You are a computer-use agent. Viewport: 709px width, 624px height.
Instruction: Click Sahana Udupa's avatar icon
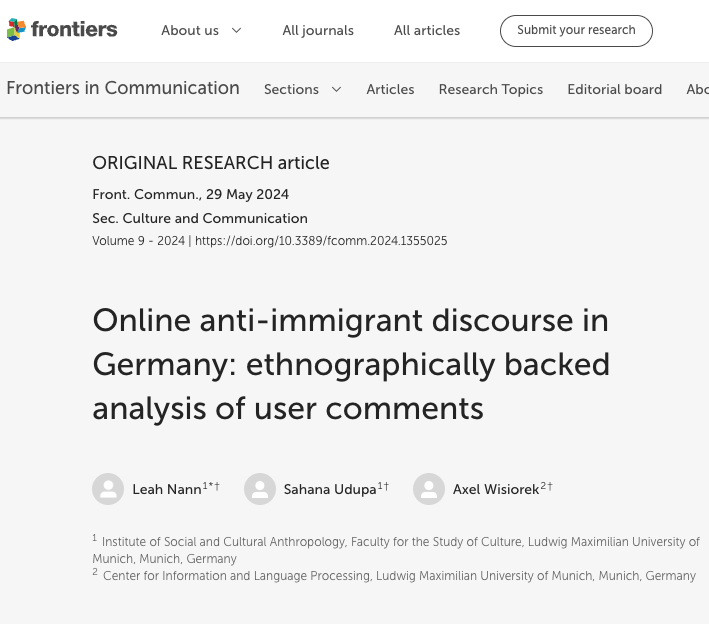[x=260, y=489]
